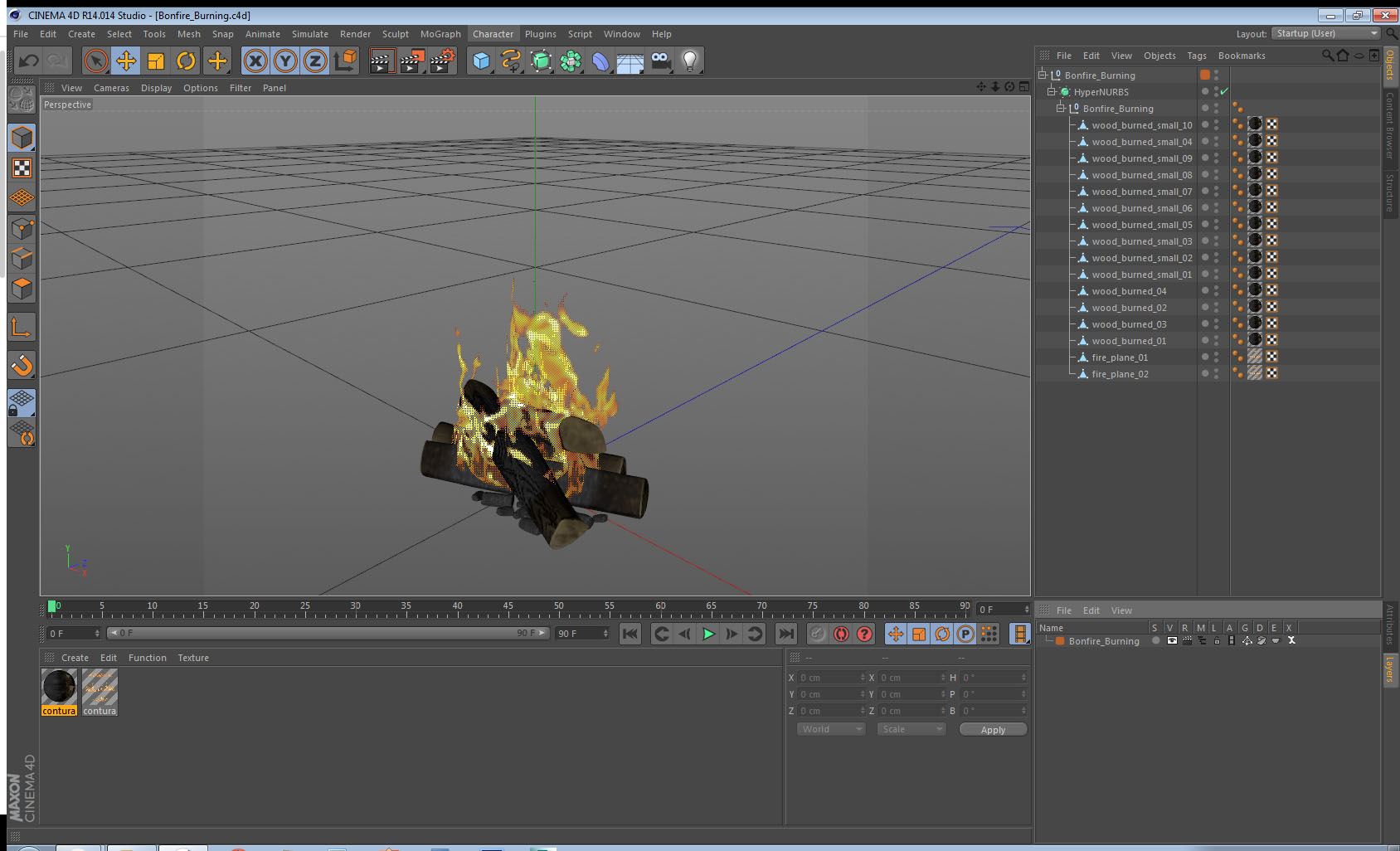The height and width of the screenshot is (851, 1400).
Task: Open Object Manager Tags menu
Action: pyautogui.click(x=1197, y=56)
